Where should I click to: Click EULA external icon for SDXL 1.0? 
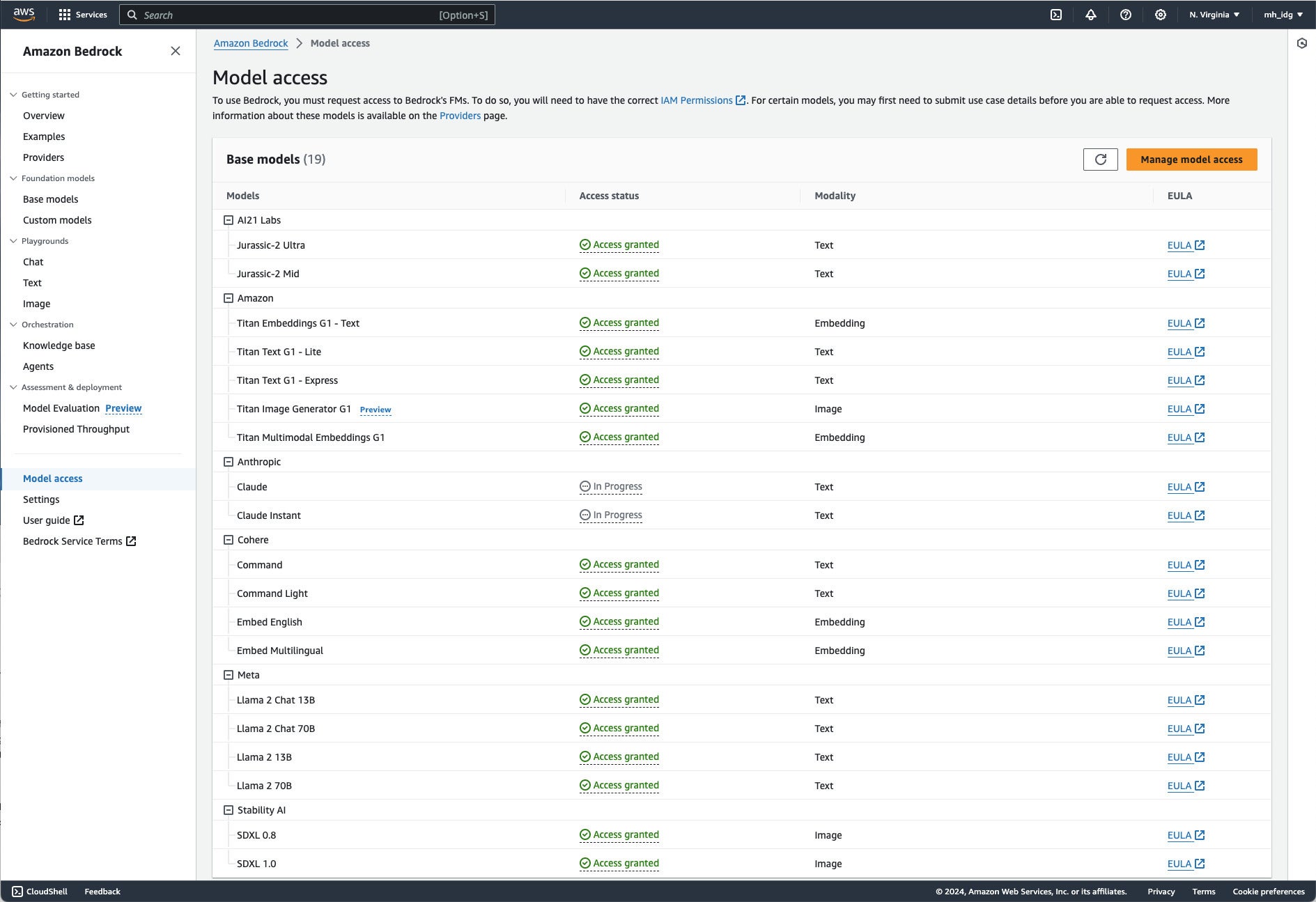click(1200, 864)
